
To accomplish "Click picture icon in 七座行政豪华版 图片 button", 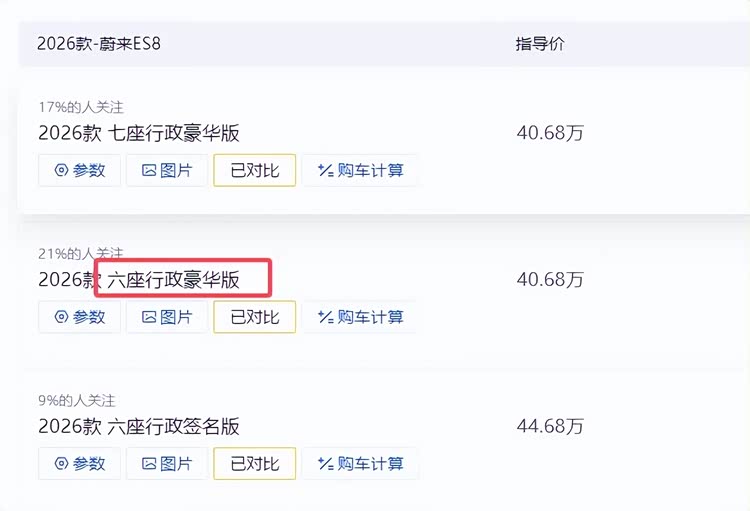I will tap(149, 170).
